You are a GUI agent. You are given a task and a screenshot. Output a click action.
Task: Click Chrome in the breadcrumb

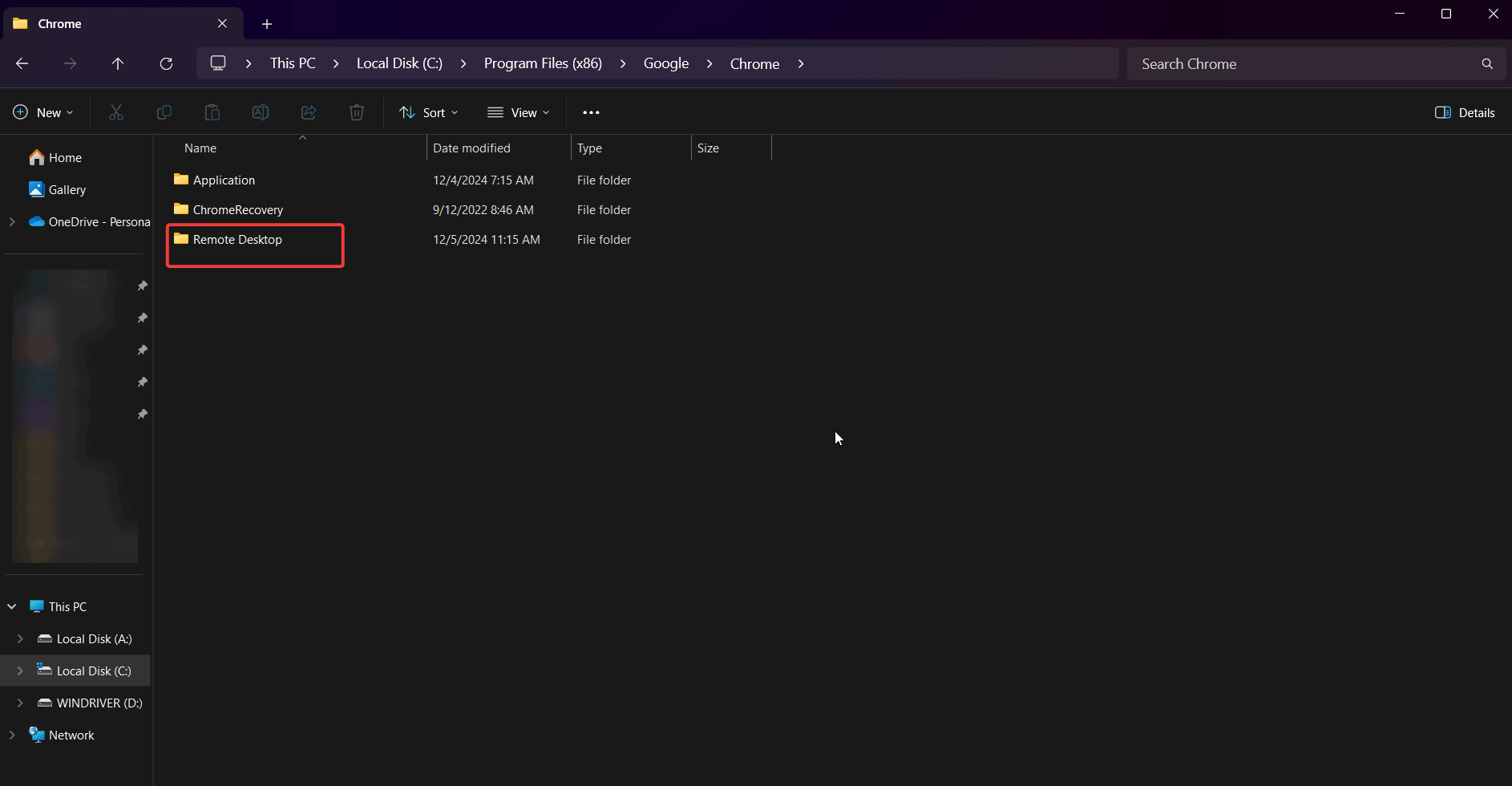(x=754, y=63)
